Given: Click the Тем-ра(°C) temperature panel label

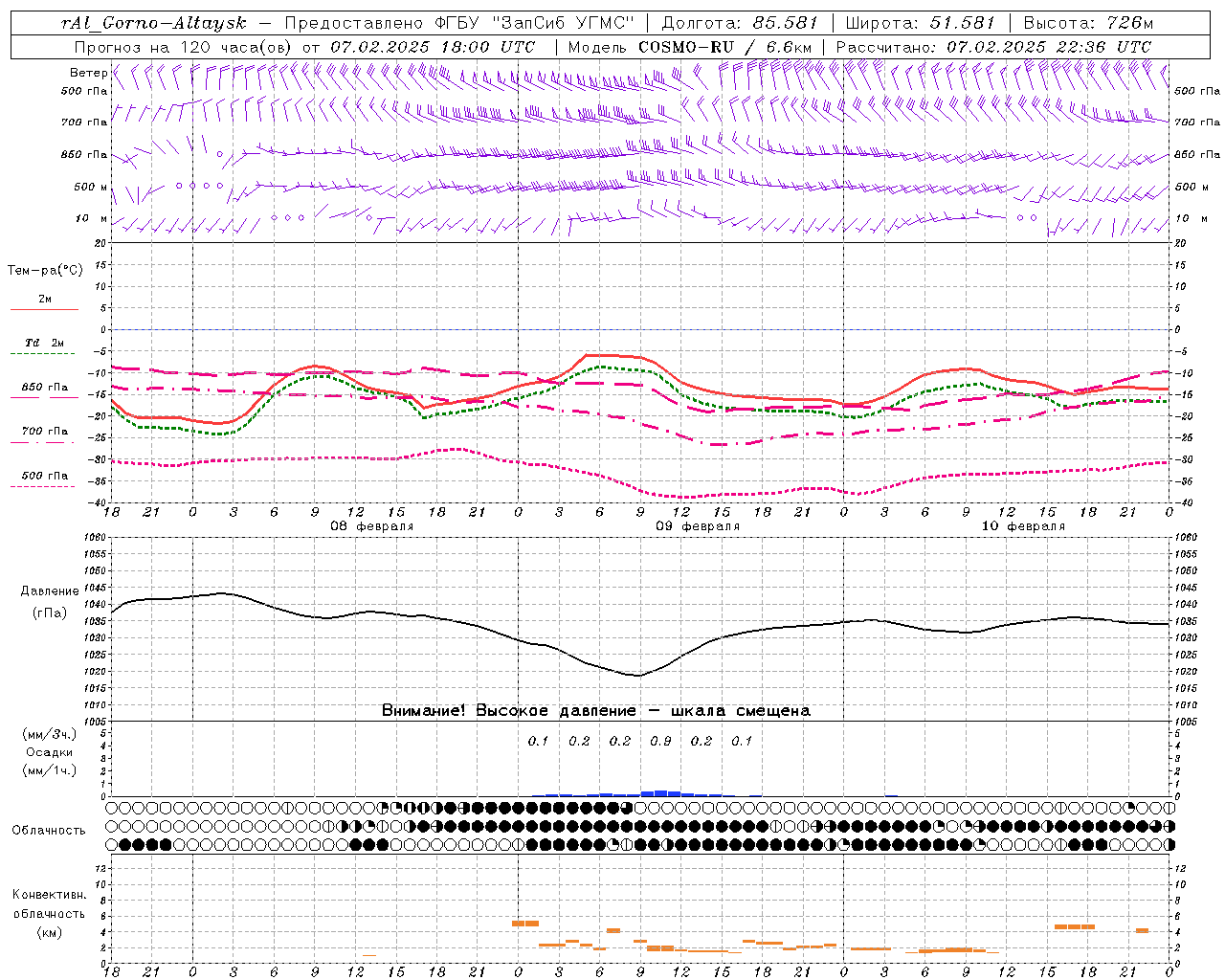Looking at the screenshot, I should (x=45, y=271).
